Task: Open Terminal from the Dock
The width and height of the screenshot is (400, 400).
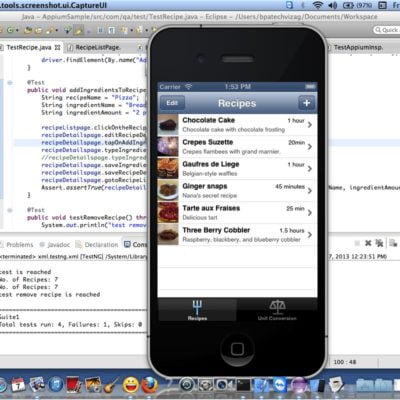Action: point(243,385)
